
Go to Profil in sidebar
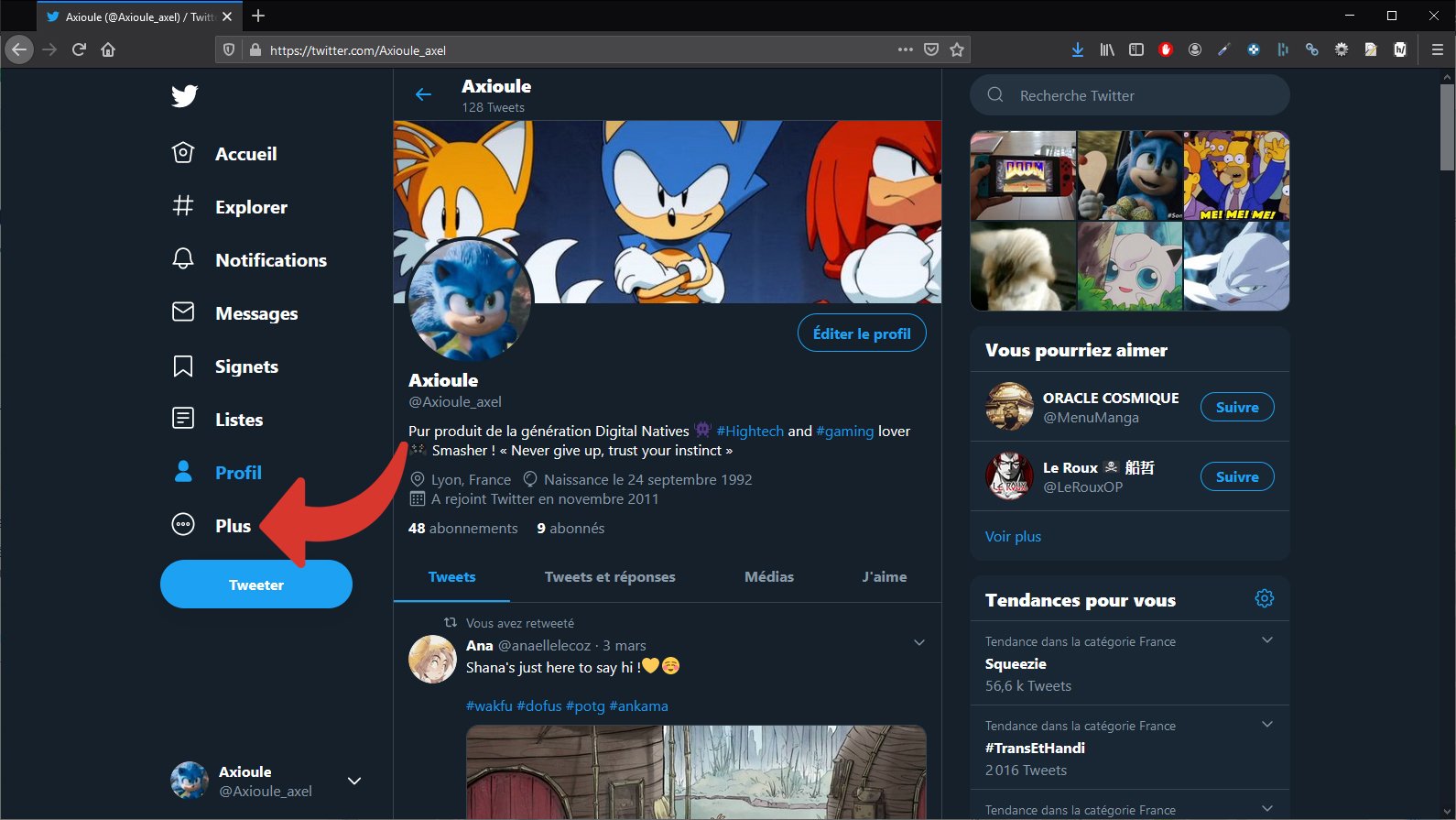click(x=217, y=473)
